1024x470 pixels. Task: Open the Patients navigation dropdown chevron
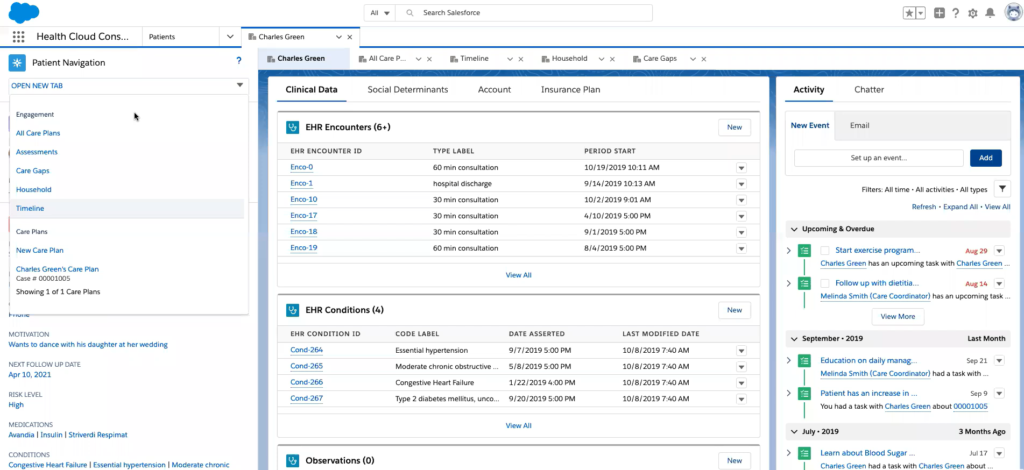click(230, 37)
